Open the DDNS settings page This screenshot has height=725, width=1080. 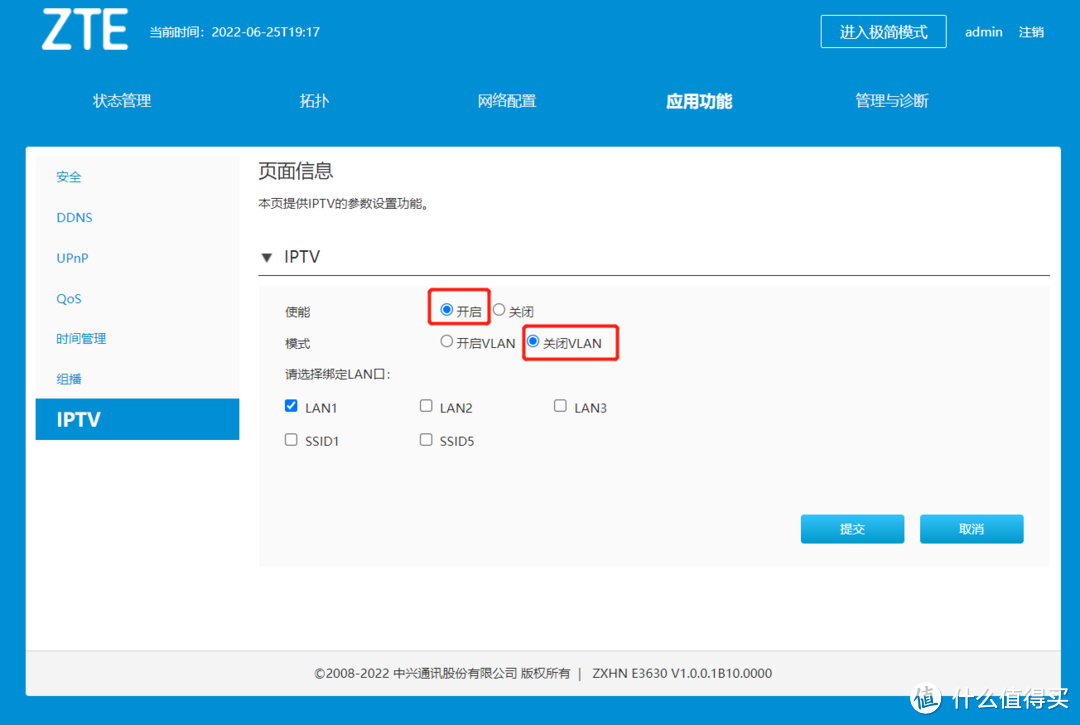[x=74, y=217]
